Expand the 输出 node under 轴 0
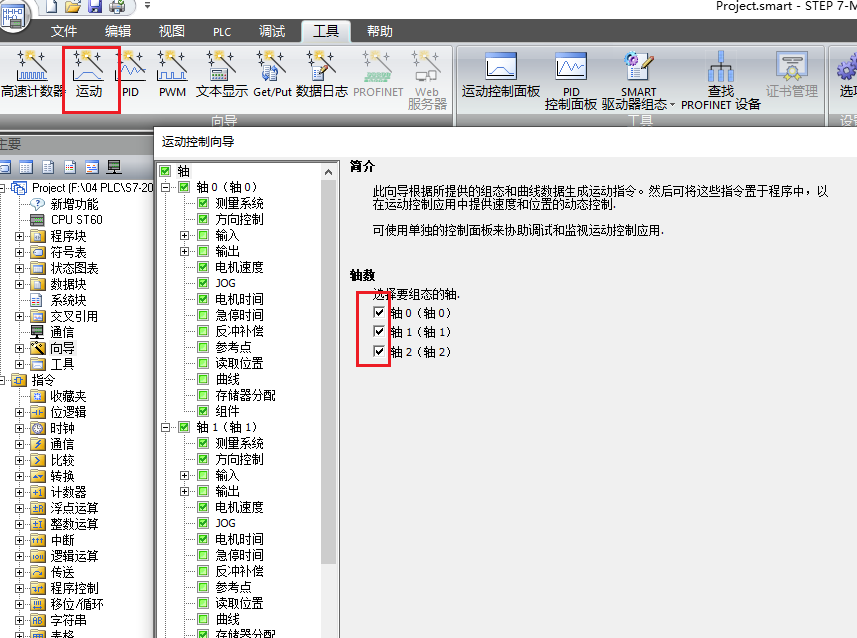The image size is (857, 638). click(x=184, y=251)
